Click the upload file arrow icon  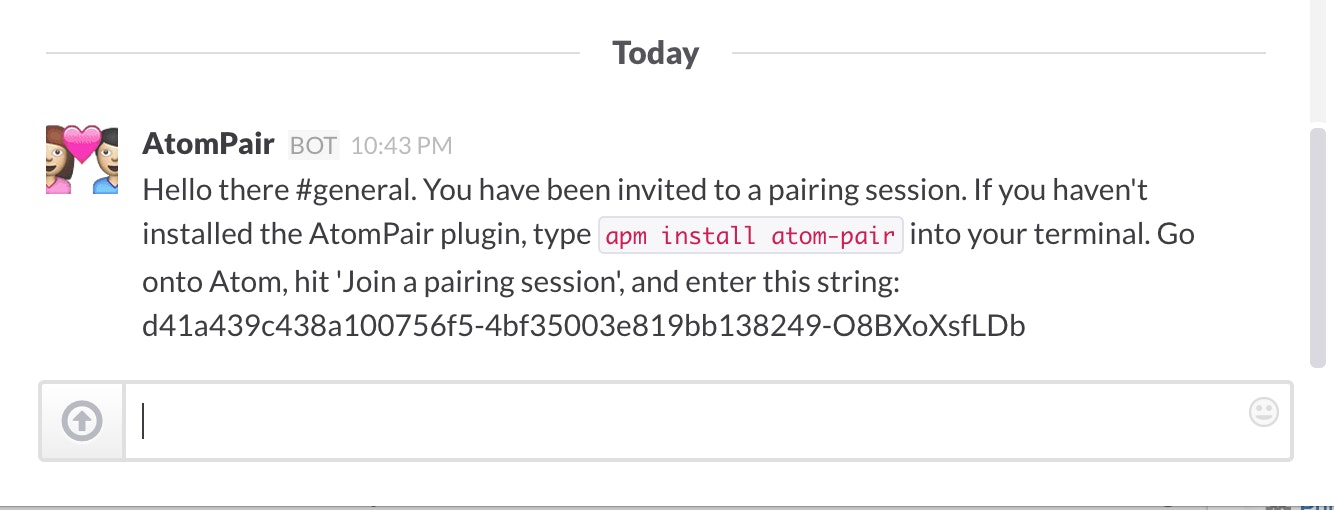click(x=82, y=421)
